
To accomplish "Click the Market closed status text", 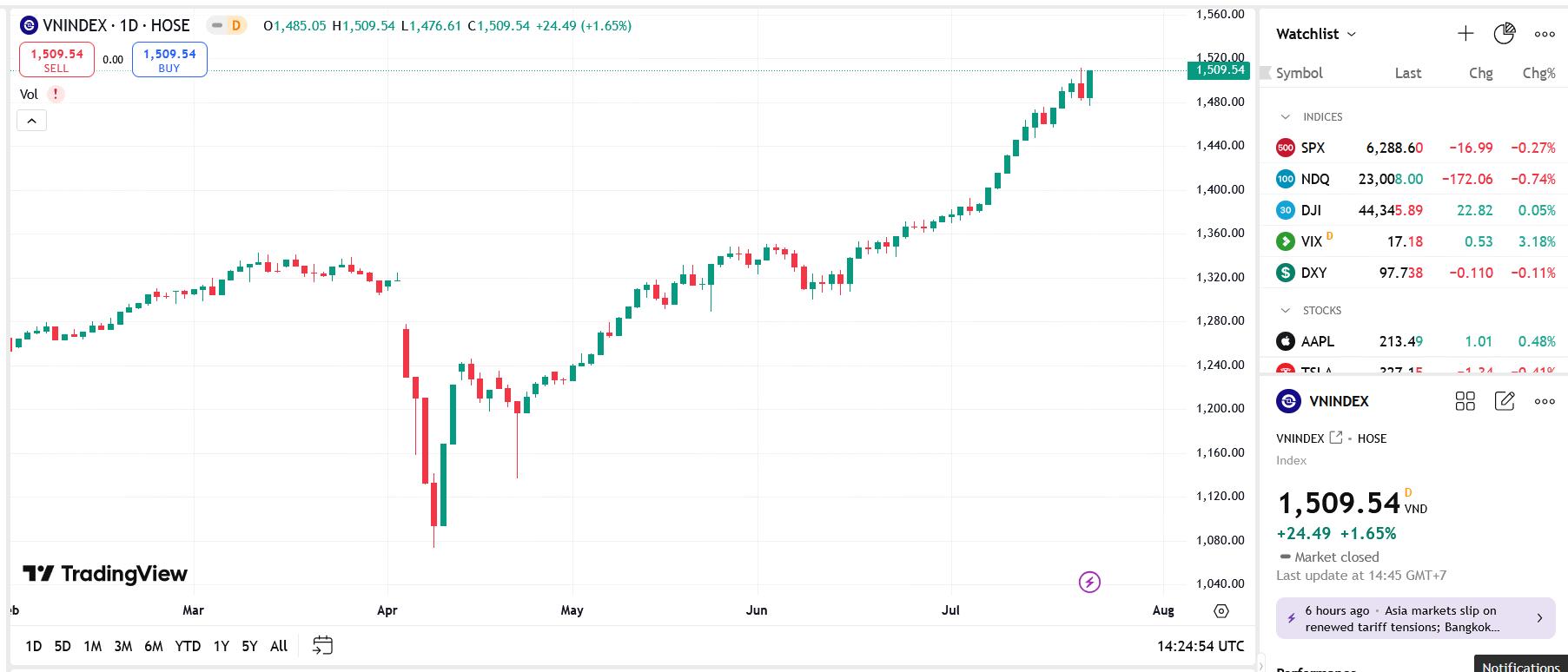I will [1336, 557].
